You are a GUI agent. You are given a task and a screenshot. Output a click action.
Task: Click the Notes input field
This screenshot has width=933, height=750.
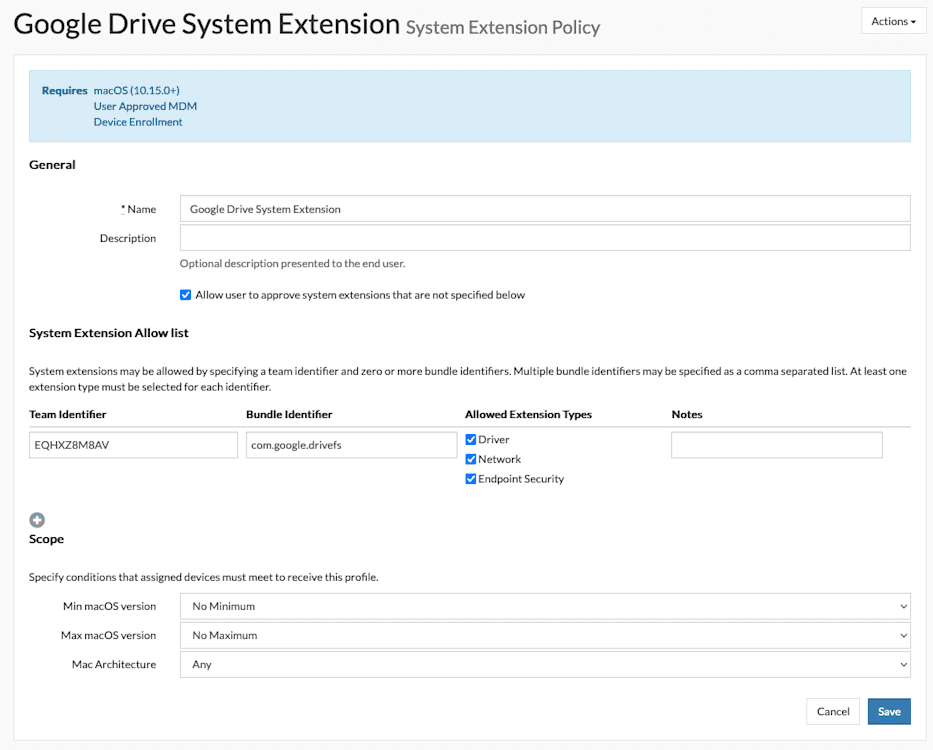(x=777, y=445)
